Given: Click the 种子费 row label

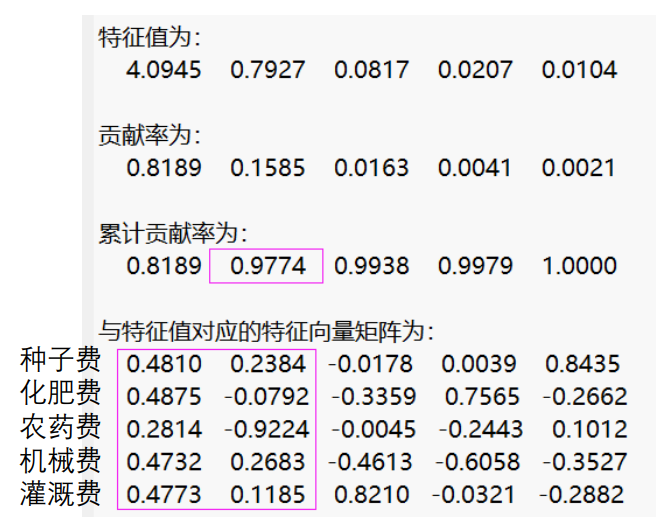Looking at the screenshot, I should click(x=60, y=360).
